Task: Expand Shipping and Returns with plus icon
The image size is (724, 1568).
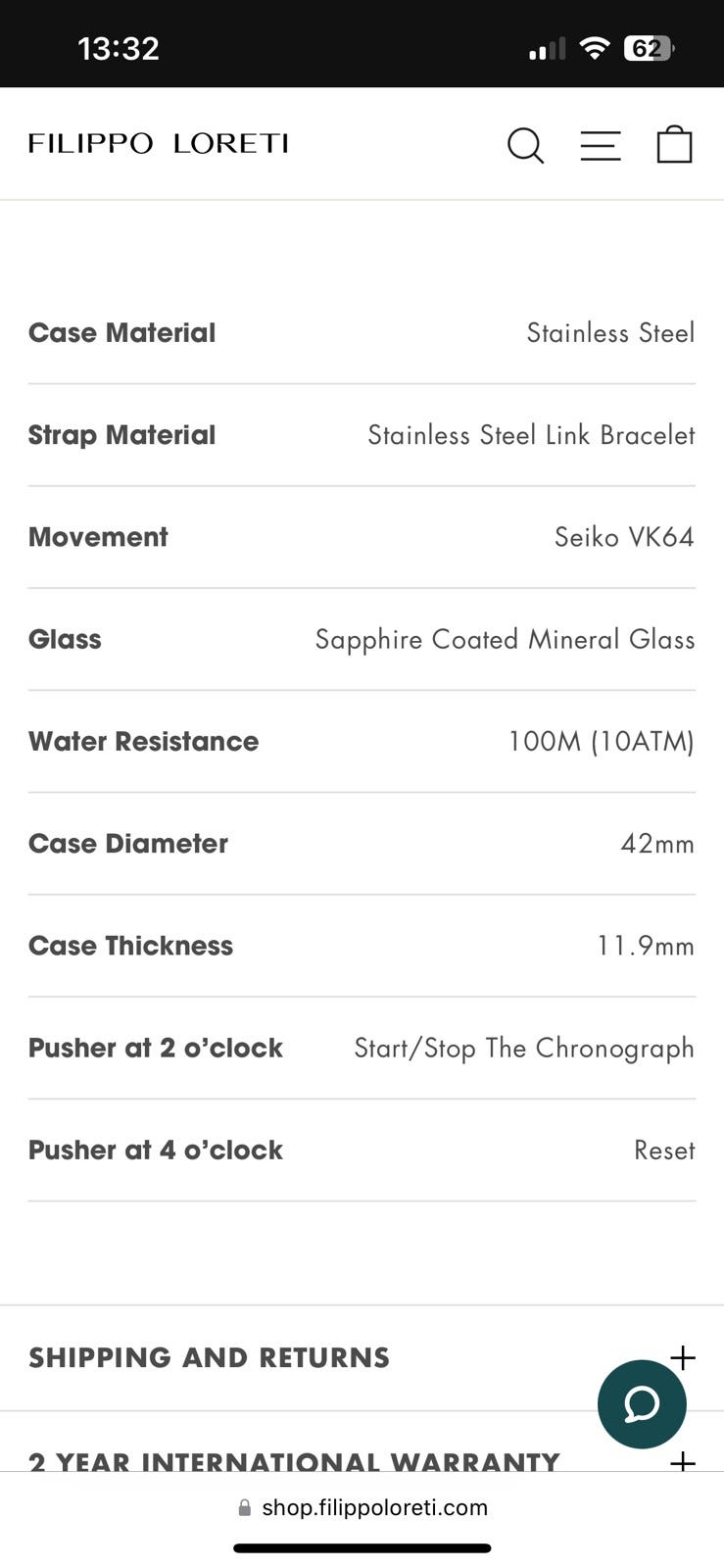Action: pos(682,1357)
